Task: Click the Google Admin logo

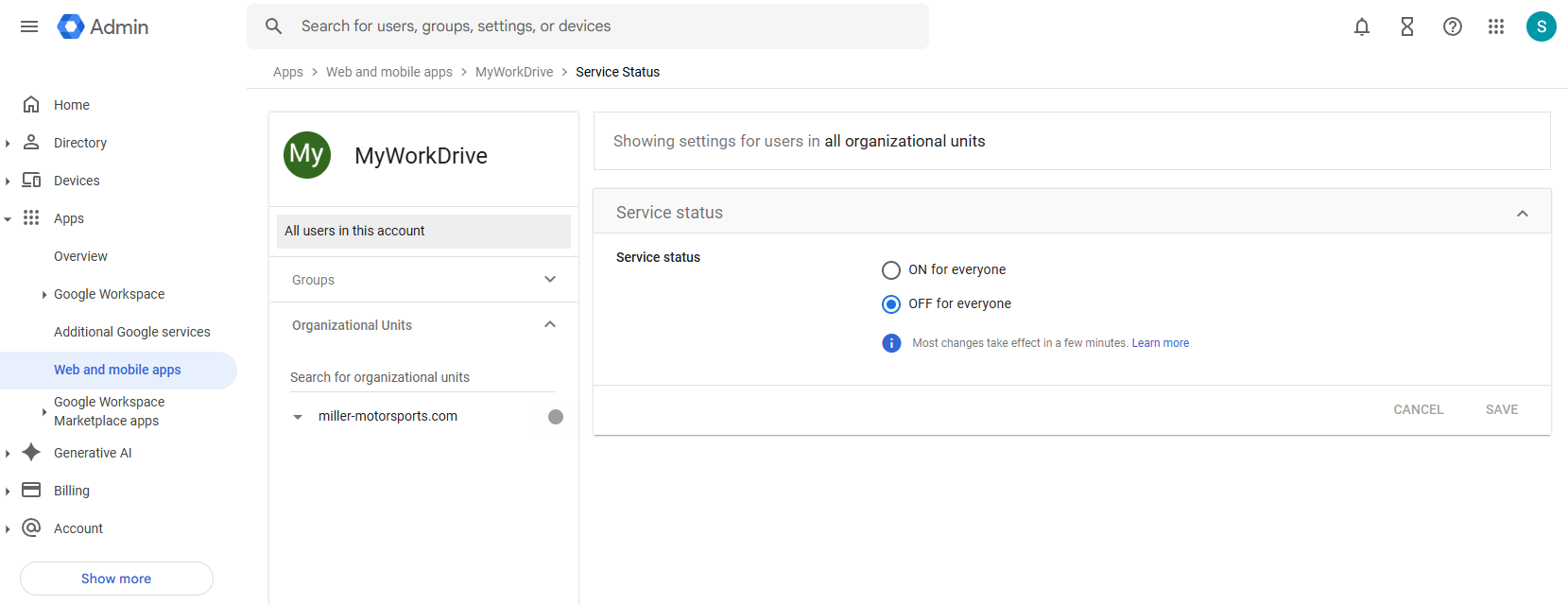Action: pos(103,26)
